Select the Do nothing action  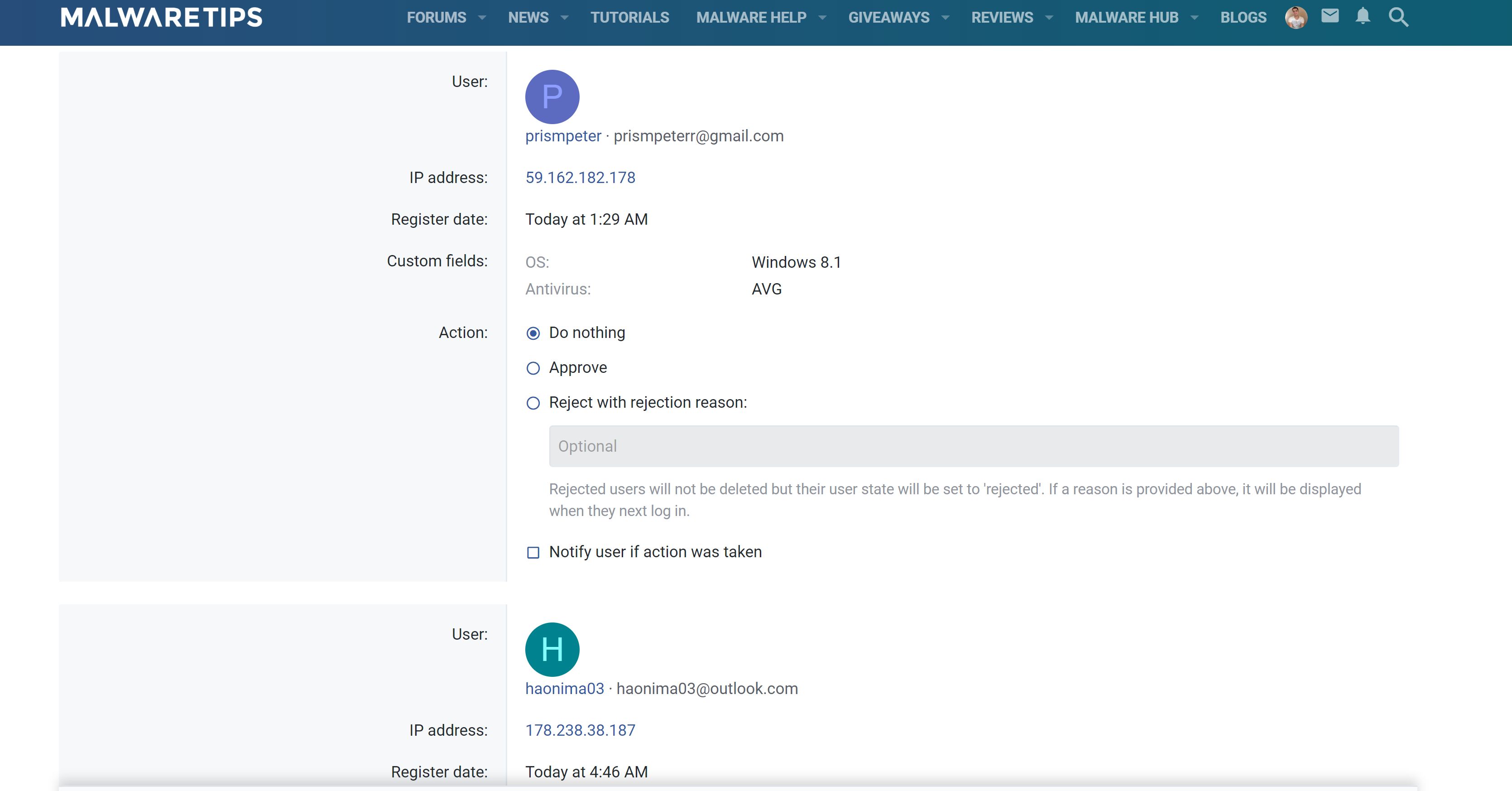533,333
